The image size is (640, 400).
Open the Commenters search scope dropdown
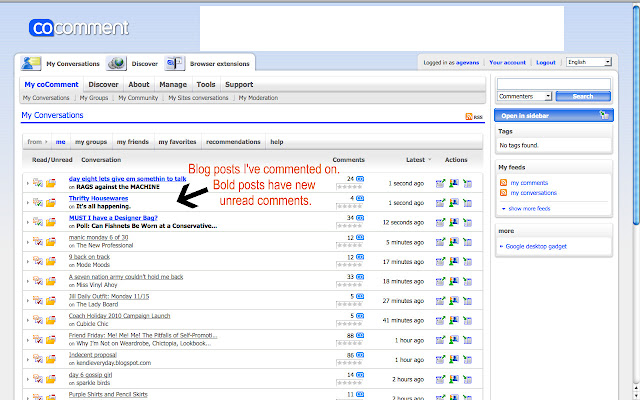[x=524, y=96]
